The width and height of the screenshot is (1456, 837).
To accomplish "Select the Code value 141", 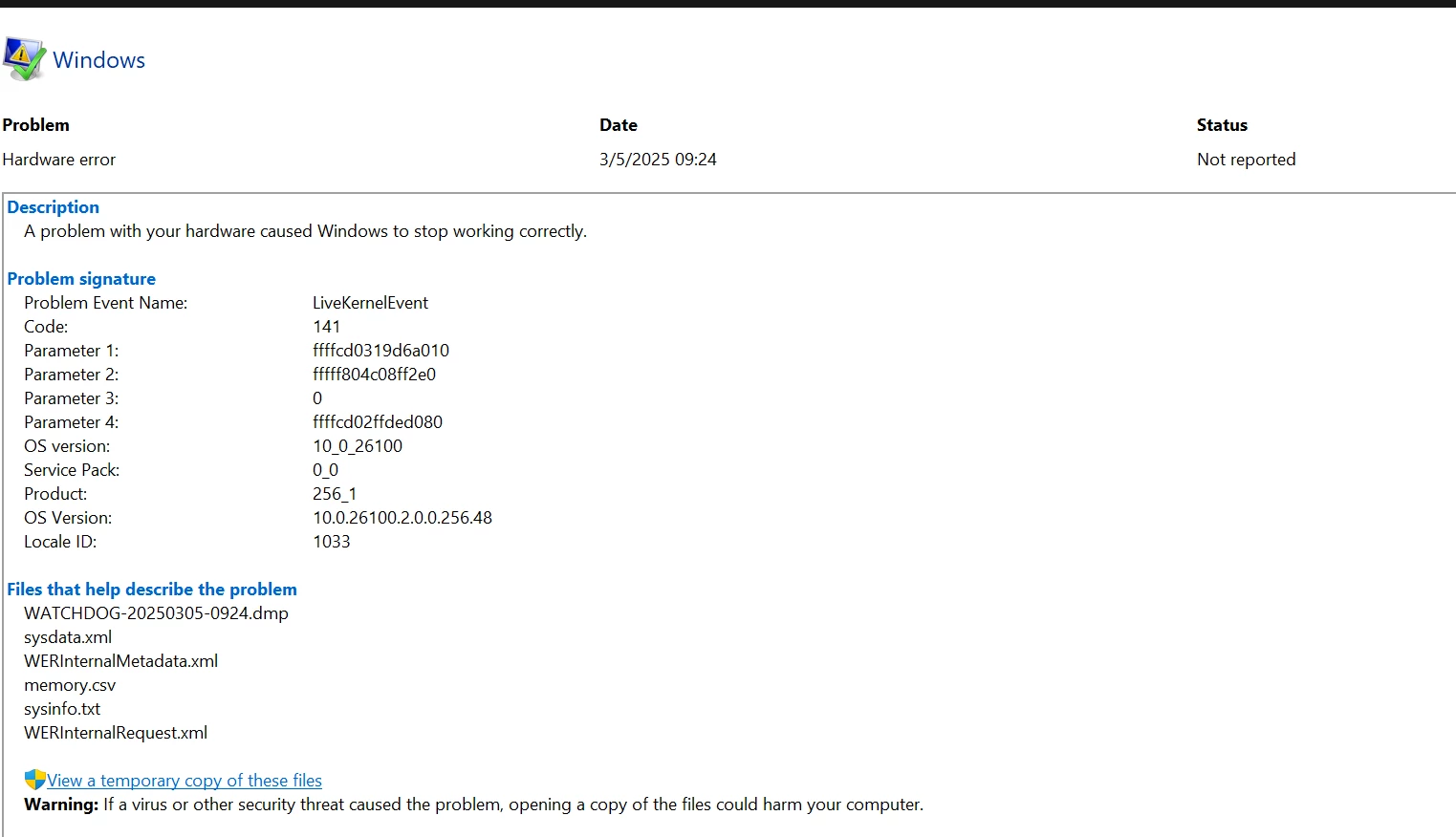I will (327, 327).
